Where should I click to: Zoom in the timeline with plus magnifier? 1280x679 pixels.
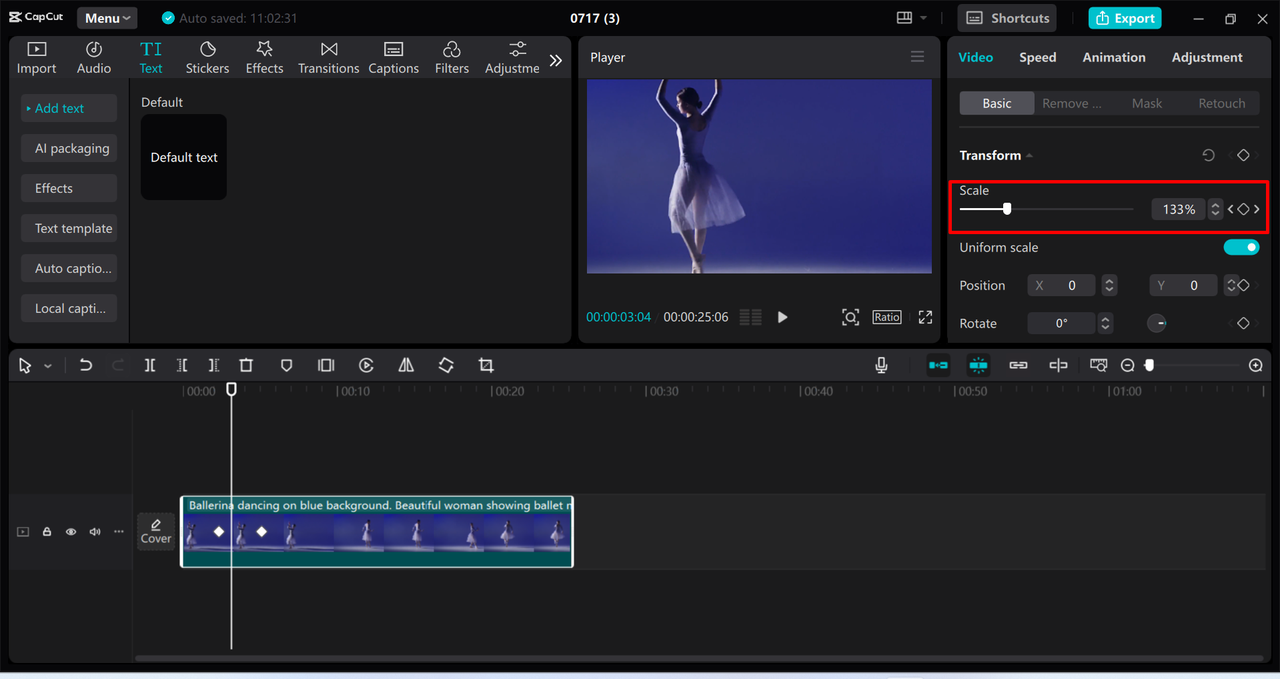(1256, 366)
